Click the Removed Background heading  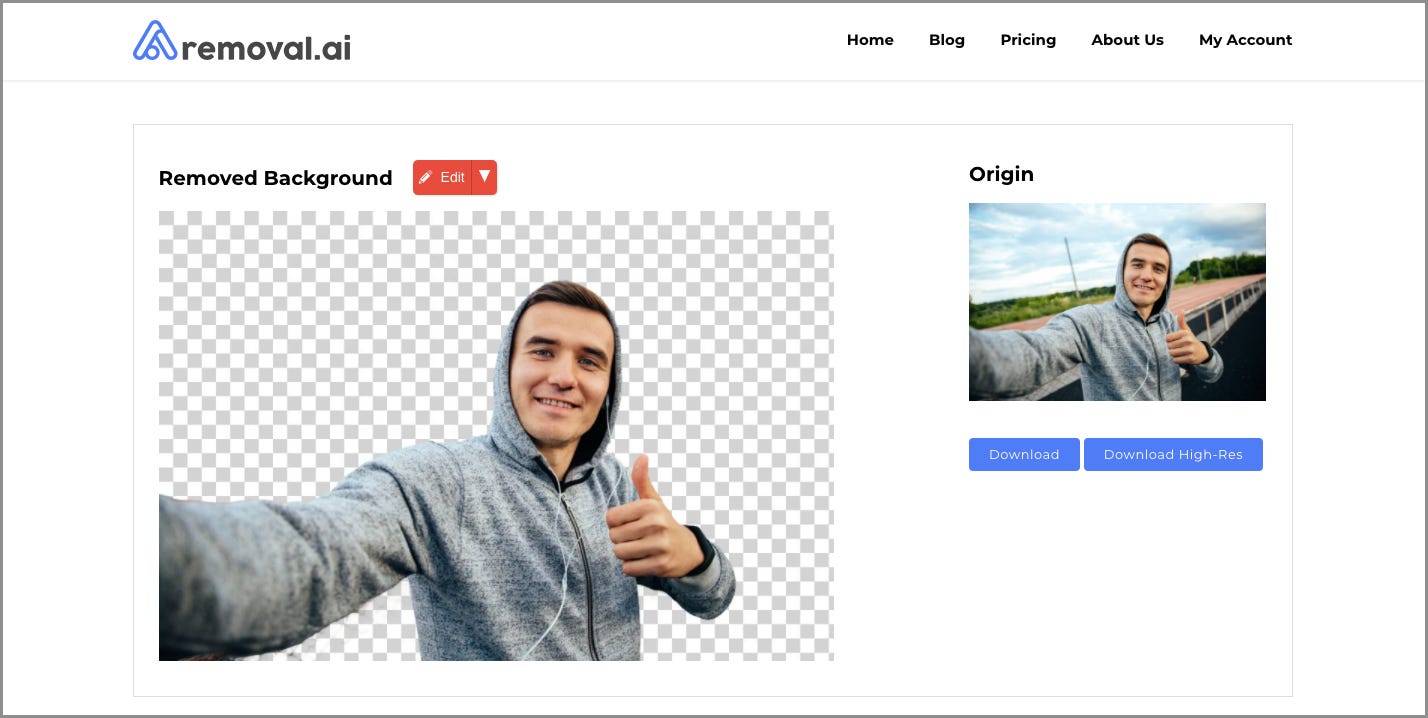click(x=275, y=178)
